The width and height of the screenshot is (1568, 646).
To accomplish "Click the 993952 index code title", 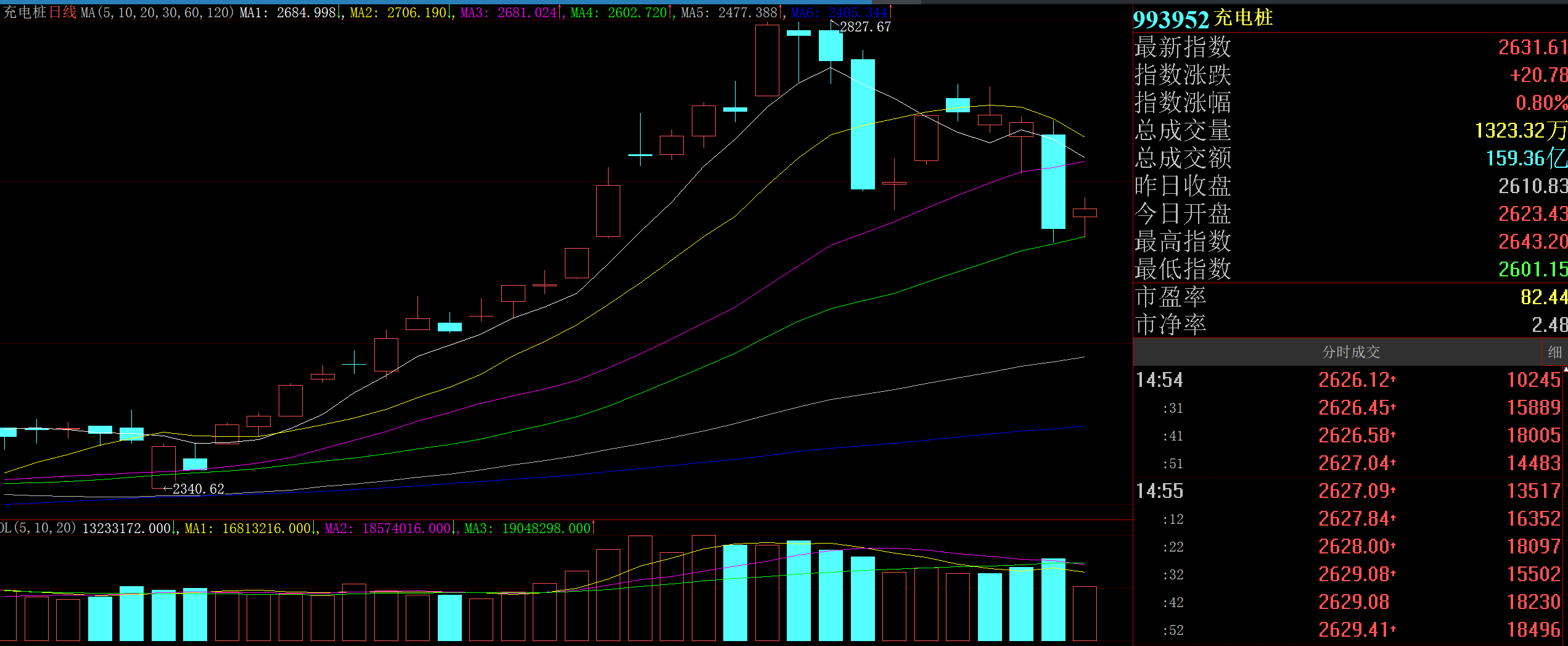I will pos(1170,19).
